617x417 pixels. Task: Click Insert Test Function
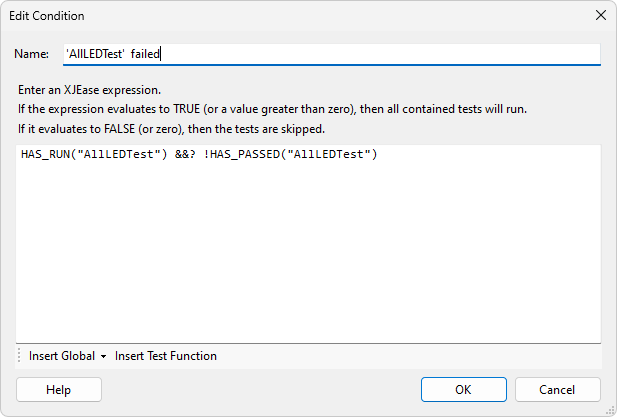(x=166, y=356)
